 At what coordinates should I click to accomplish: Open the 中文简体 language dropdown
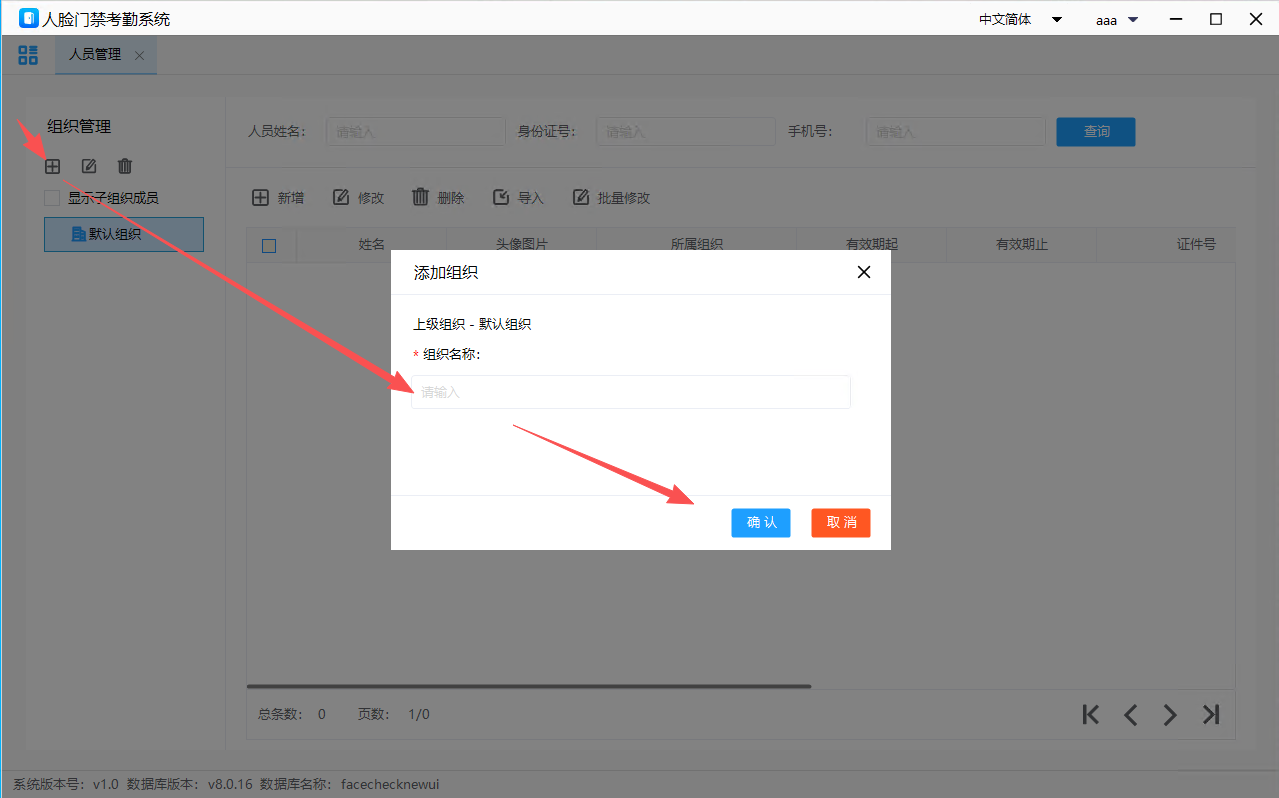pos(1020,19)
